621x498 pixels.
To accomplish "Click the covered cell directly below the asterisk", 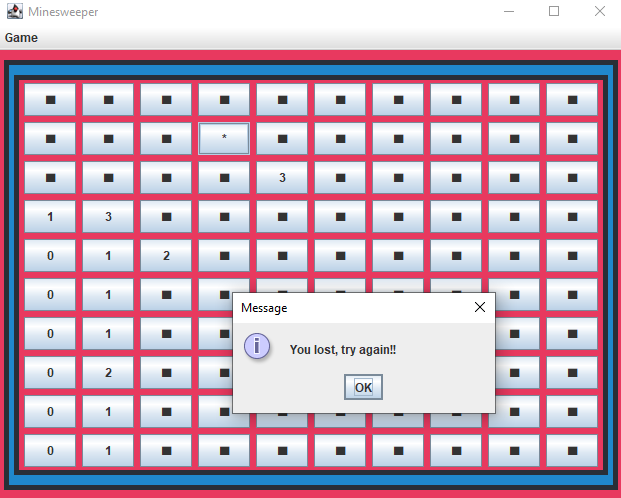I will (x=224, y=177).
